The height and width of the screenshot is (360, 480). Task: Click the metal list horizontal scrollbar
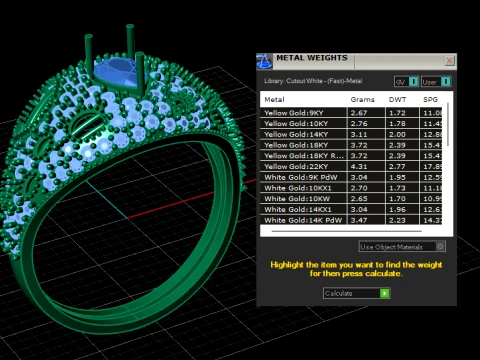point(347,231)
